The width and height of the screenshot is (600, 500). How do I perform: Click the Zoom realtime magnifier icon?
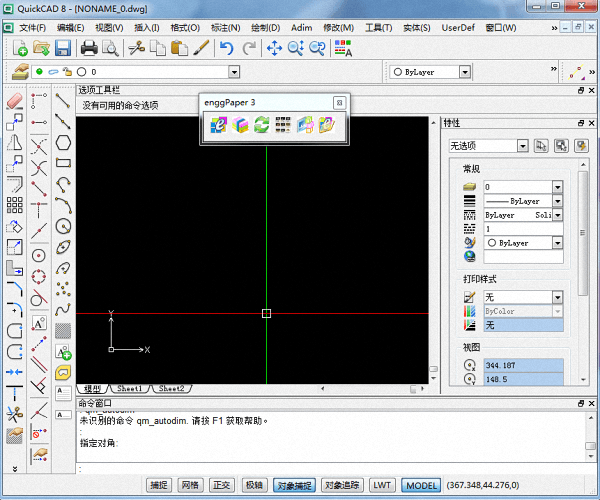[296, 48]
